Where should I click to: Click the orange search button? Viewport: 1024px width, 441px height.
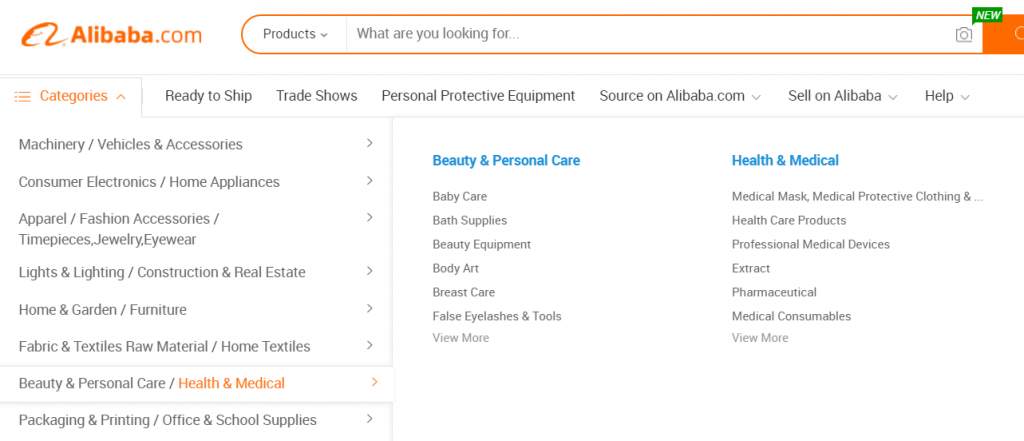pyautogui.click(x=1004, y=35)
